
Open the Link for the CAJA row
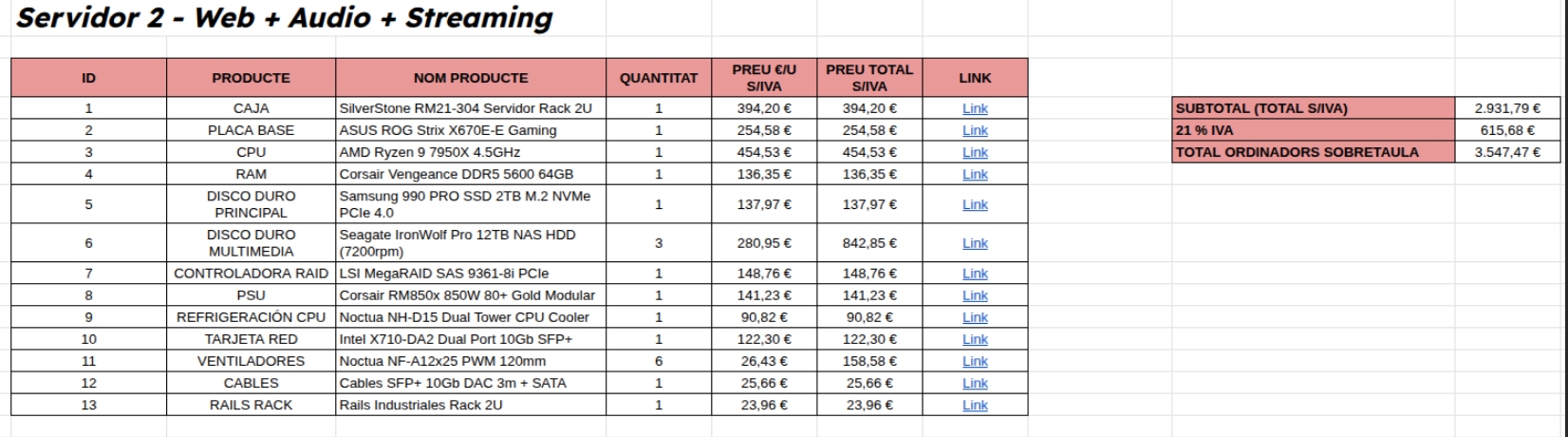(x=975, y=108)
